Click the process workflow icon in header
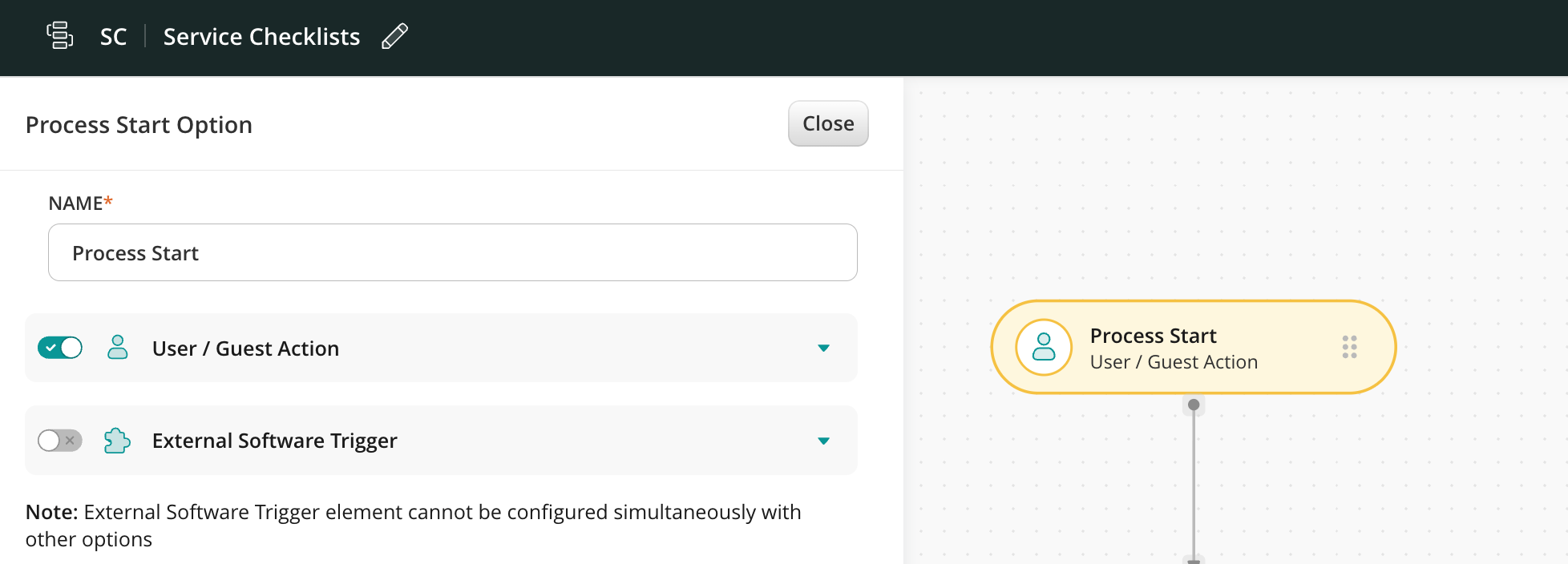 [60, 36]
